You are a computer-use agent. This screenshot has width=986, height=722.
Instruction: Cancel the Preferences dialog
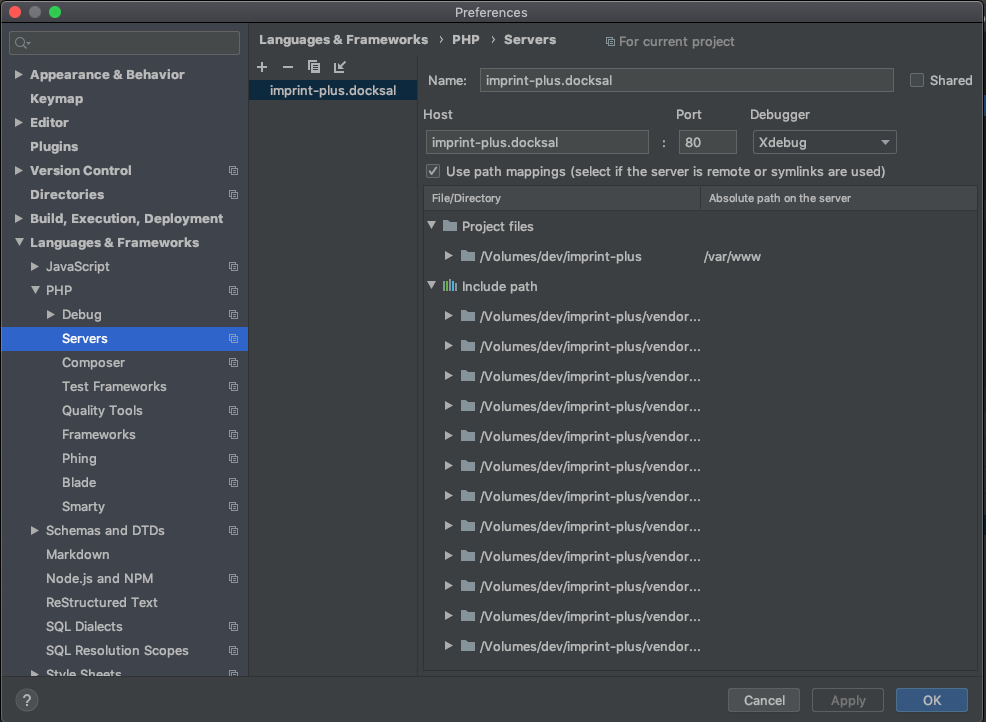tap(763, 700)
